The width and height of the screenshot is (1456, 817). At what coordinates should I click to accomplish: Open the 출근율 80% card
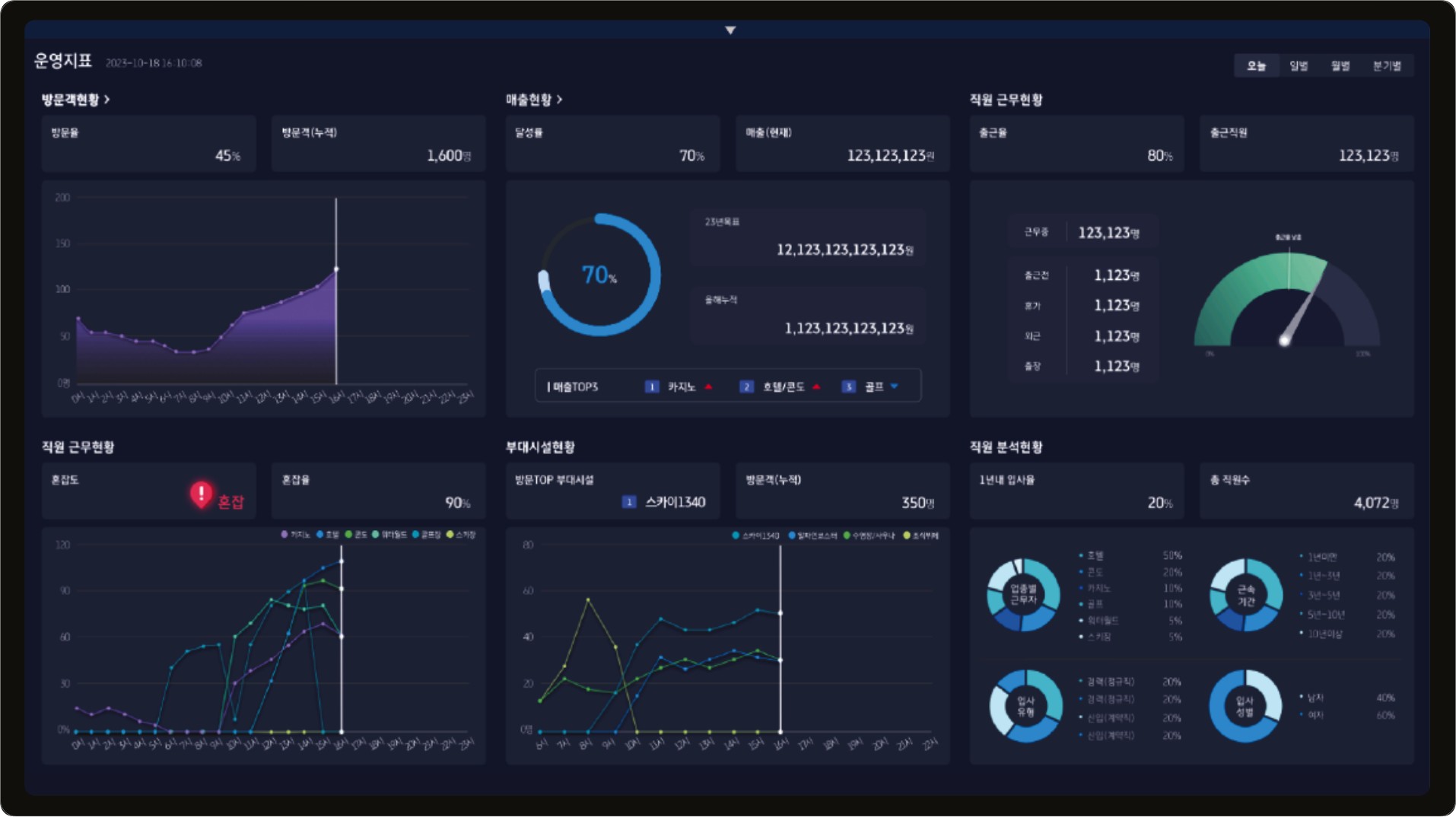click(x=1077, y=144)
